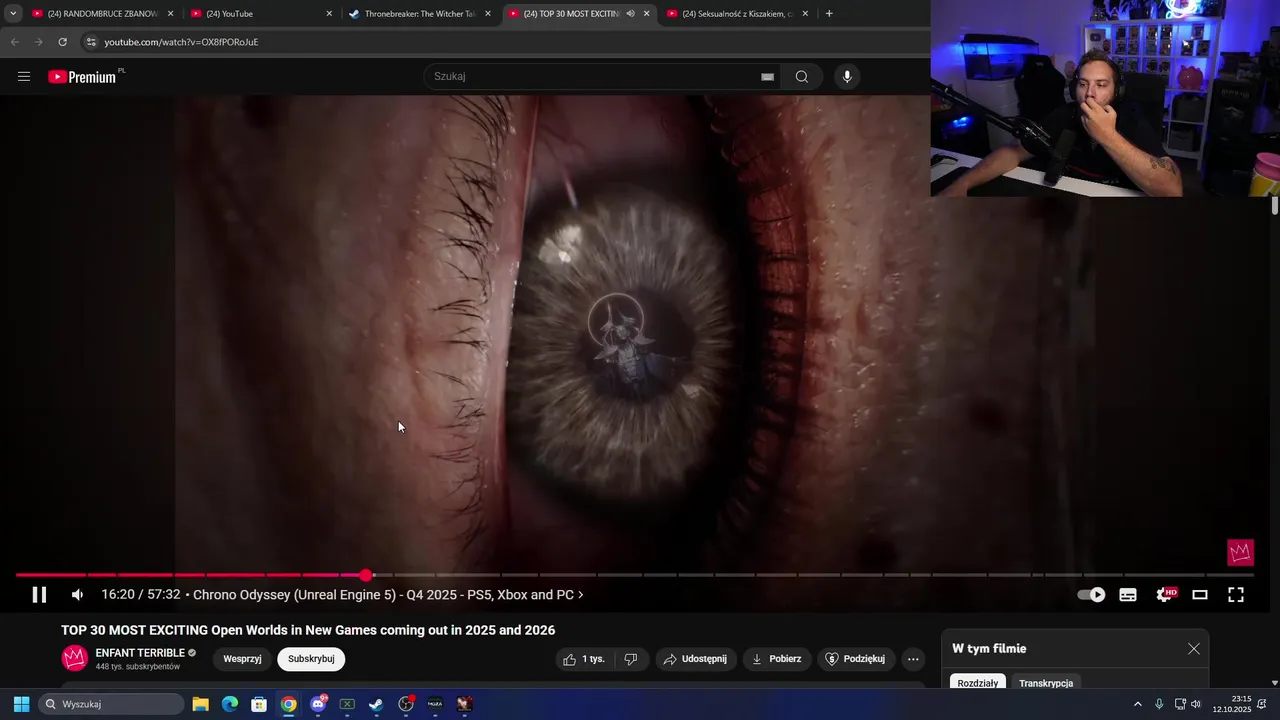Seek the red progress bar scrubber

click(366, 575)
